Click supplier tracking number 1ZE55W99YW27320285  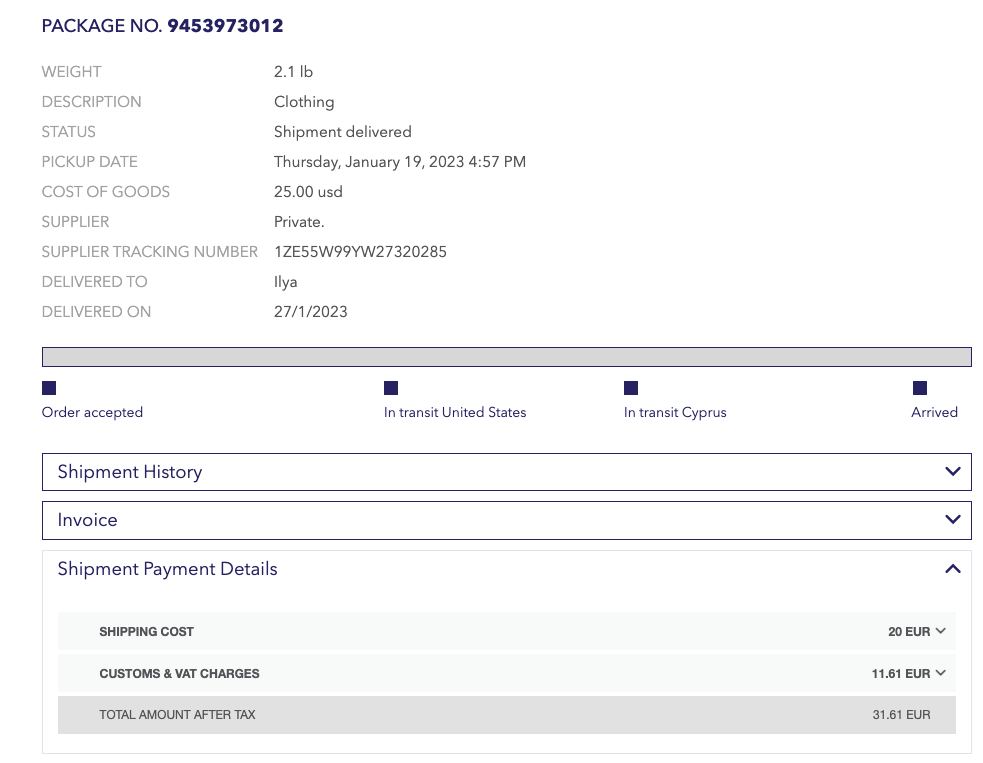pyautogui.click(x=360, y=252)
